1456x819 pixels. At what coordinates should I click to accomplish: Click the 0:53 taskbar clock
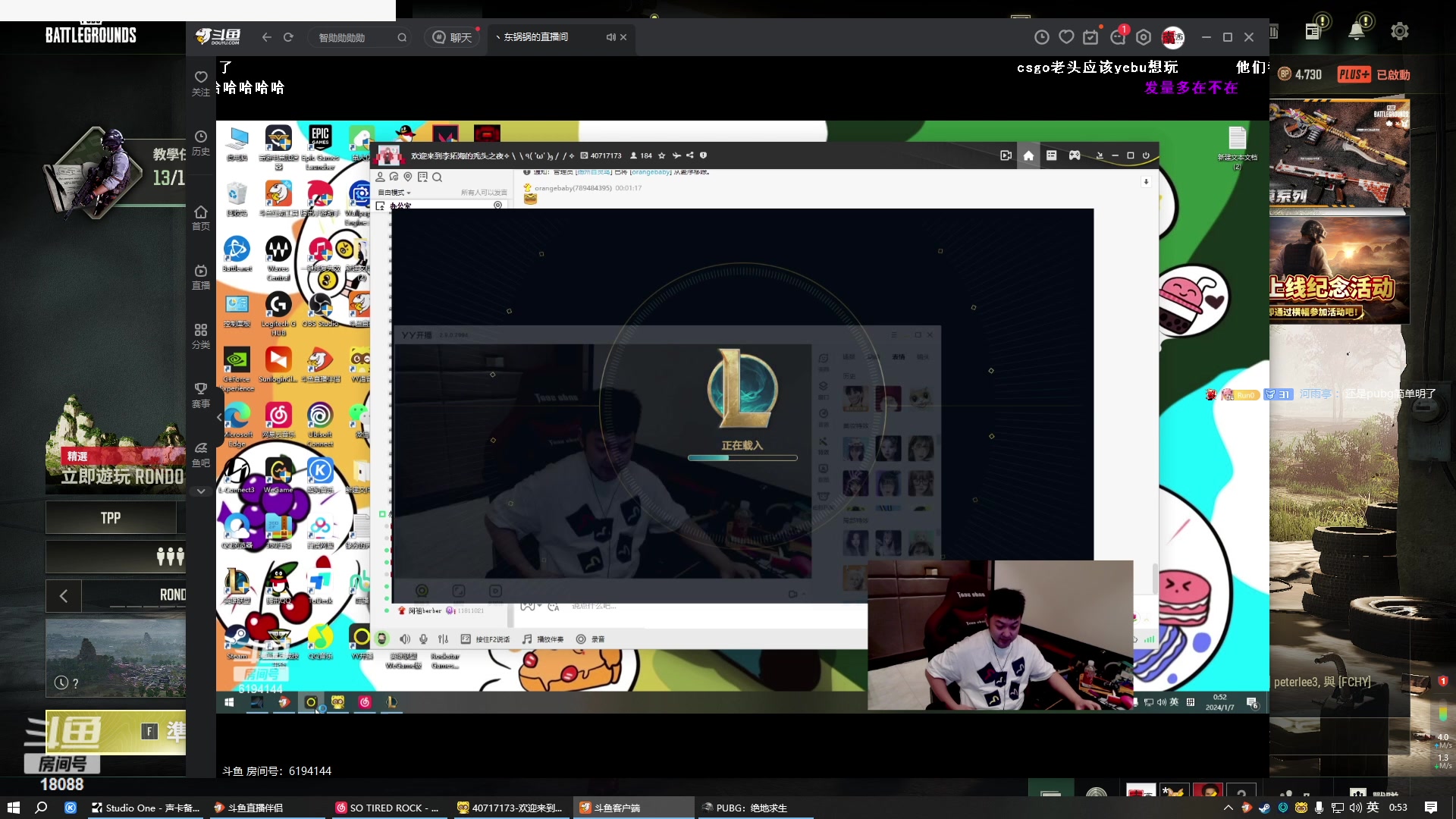(1398, 808)
